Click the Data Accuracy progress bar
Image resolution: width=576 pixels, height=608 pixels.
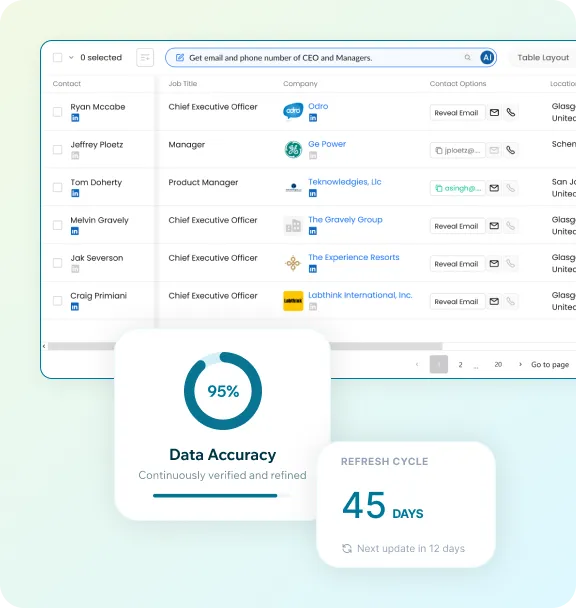tap(221, 496)
